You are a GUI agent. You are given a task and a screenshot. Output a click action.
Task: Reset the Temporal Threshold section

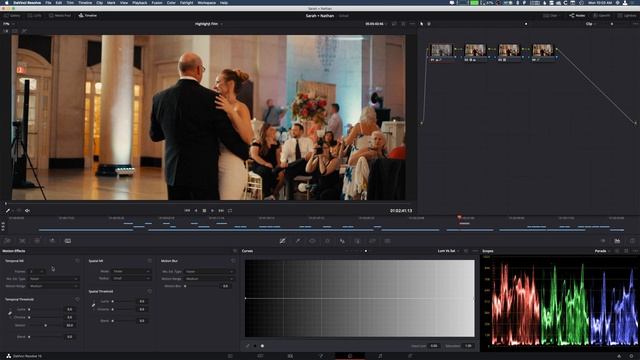[77, 299]
